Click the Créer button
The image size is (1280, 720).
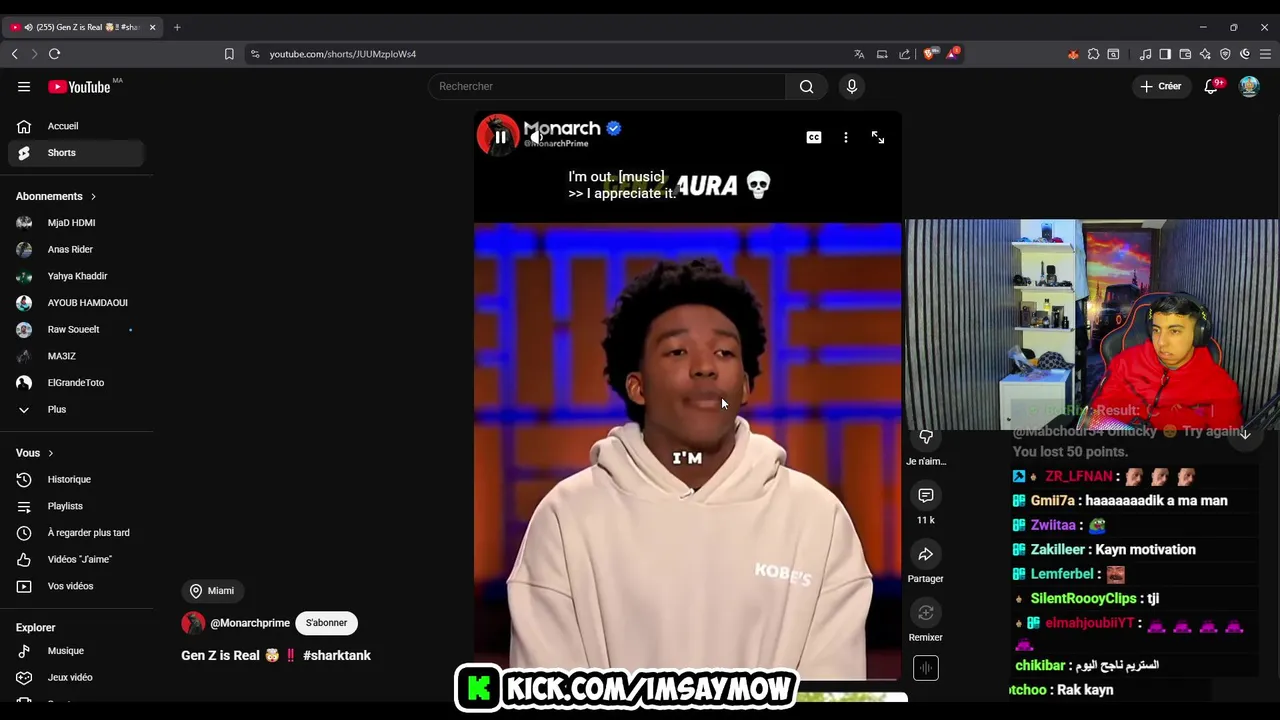[x=1161, y=87]
